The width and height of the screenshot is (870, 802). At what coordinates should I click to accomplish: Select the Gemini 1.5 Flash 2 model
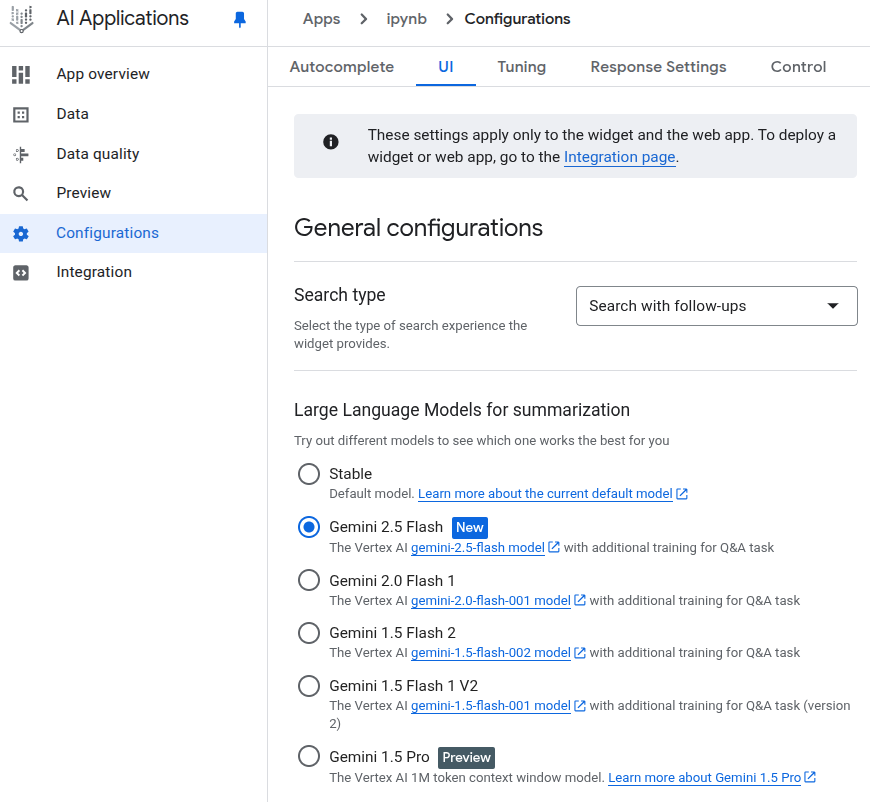pyautogui.click(x=309, y=633)
